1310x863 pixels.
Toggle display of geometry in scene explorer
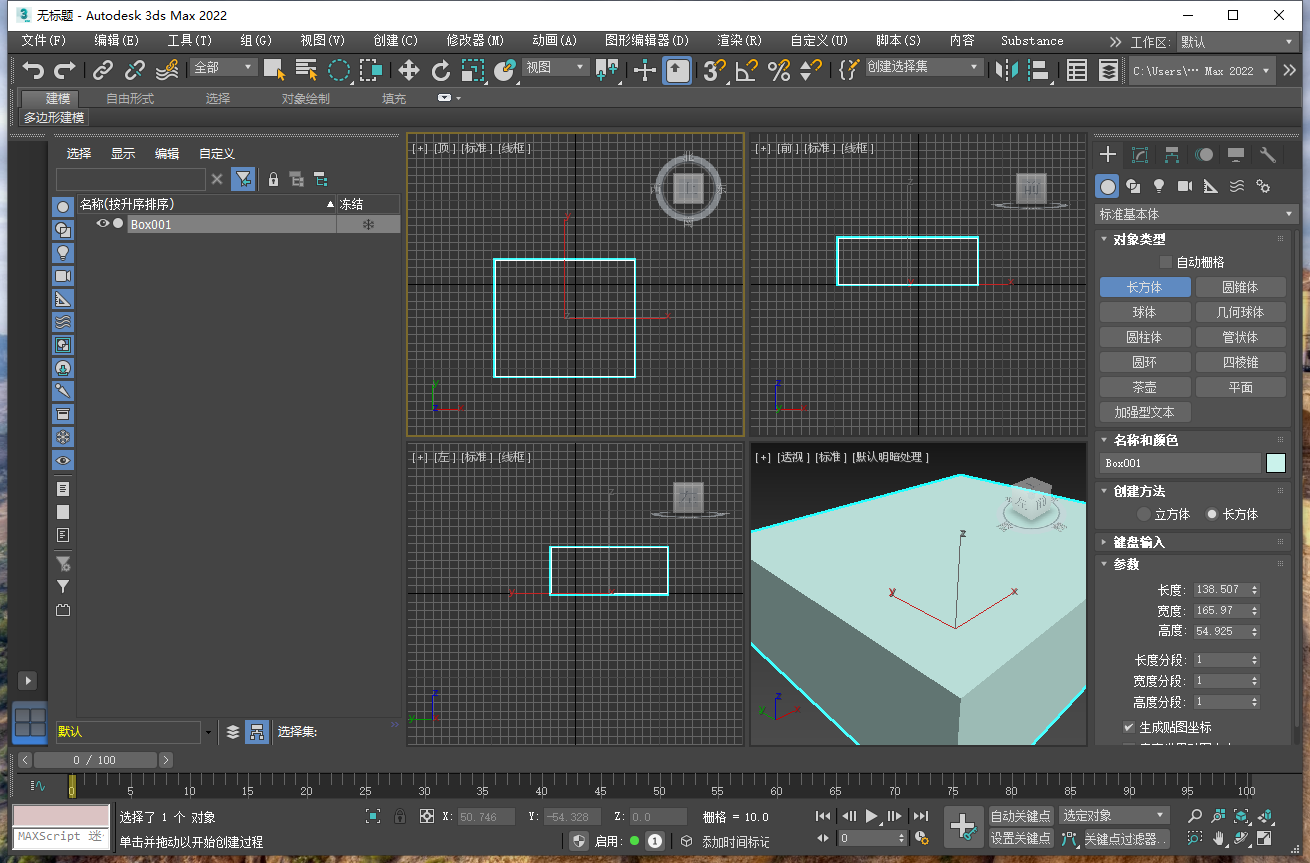[63, 206]
